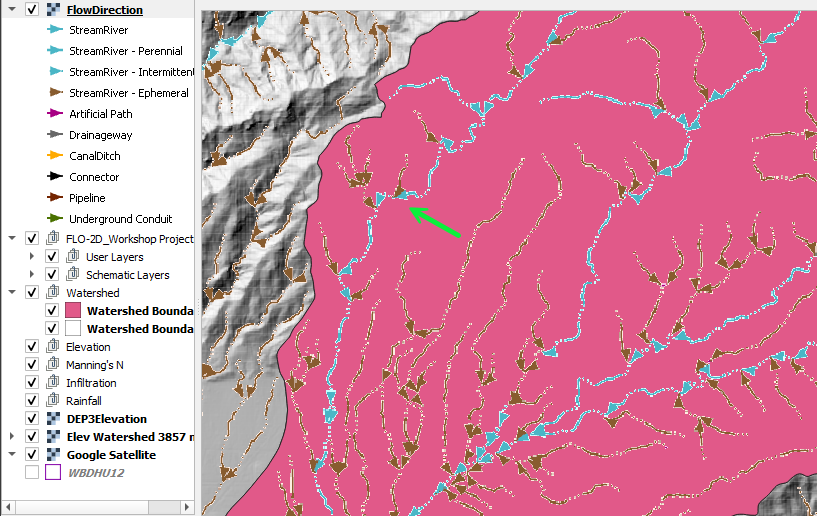
Task: Click the orange CanalDitch arrow symbol
Action: pos(56,156)
